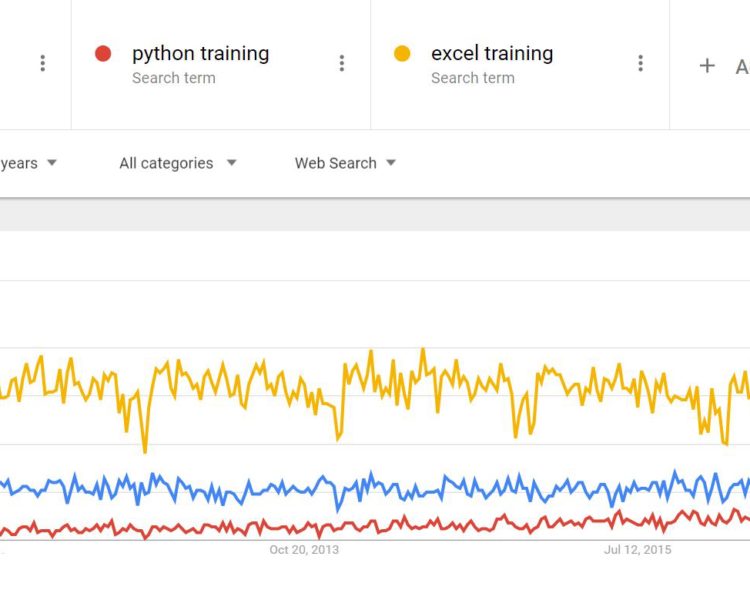Expand the time range years dropdown
Screen dimensions: 750x600
pyautogui.click(x=30, y=163)
